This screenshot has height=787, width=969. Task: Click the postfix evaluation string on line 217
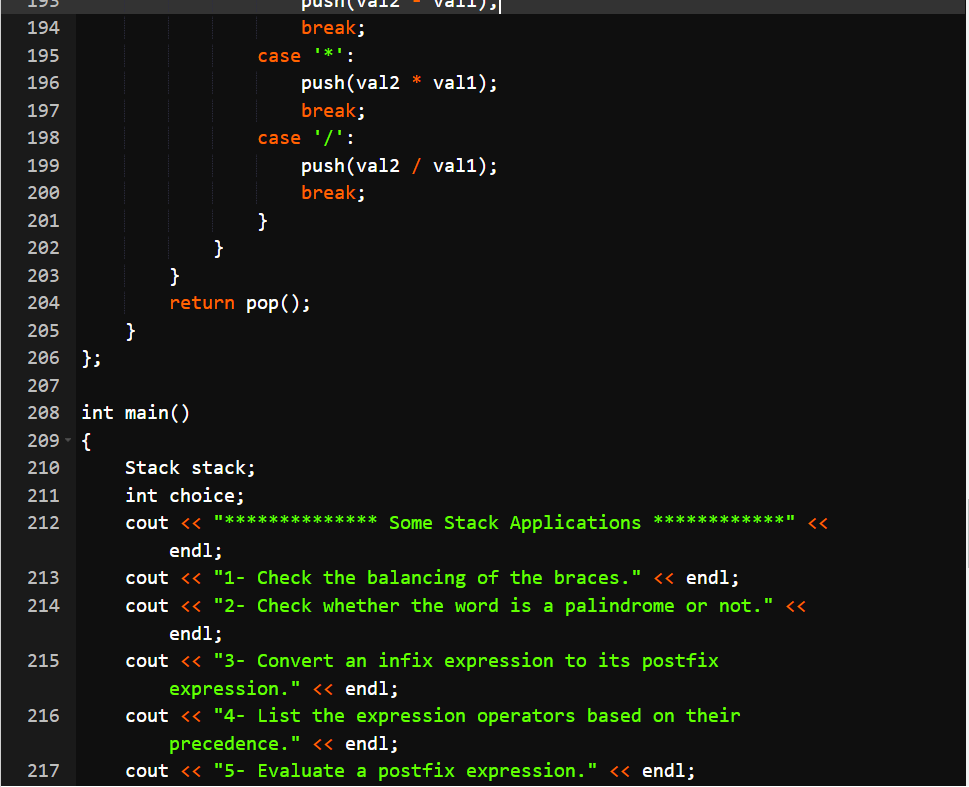(x=420, y=770)
